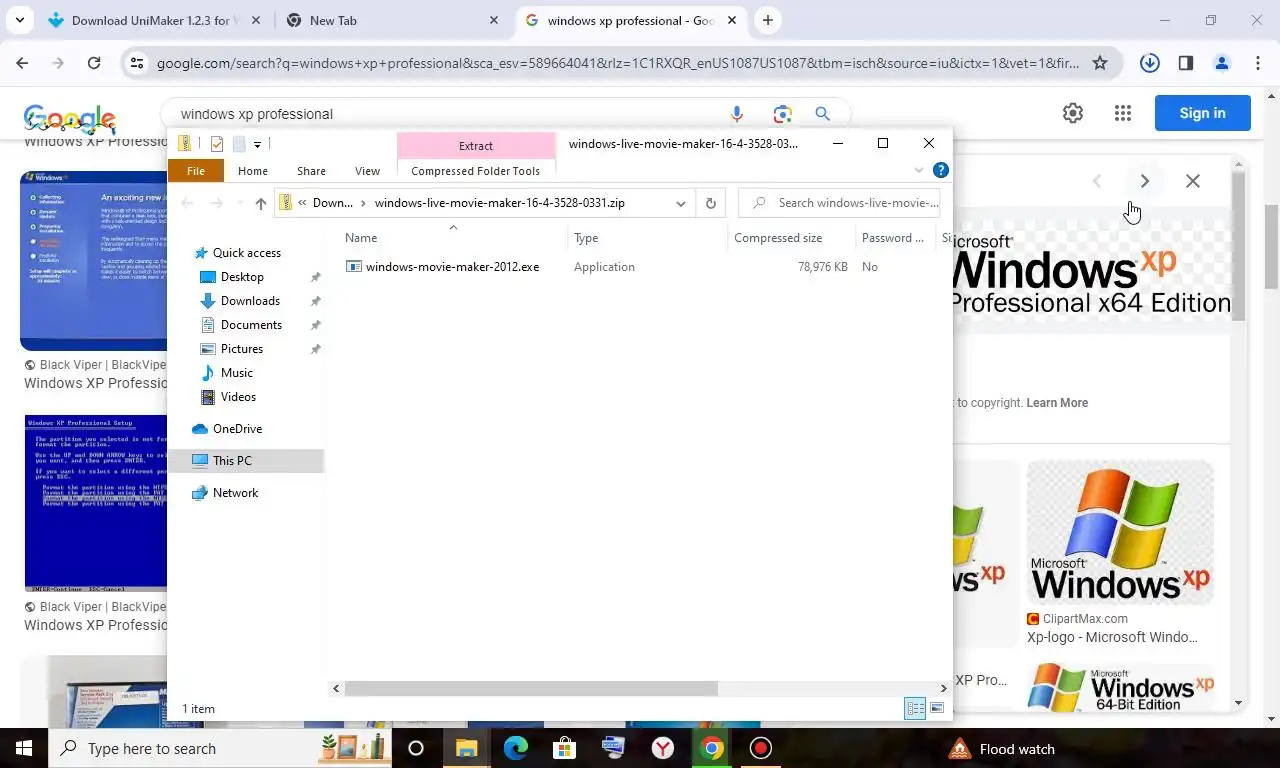Viewport: 1280px width, 768px height.
Task: Sort by Password column header
Action: 893,238
